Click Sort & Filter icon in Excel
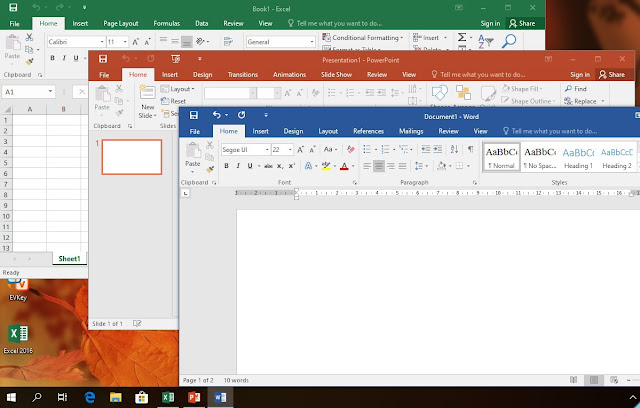The width and height of the screenshot is (640, 408). click(x=486, y=41)
